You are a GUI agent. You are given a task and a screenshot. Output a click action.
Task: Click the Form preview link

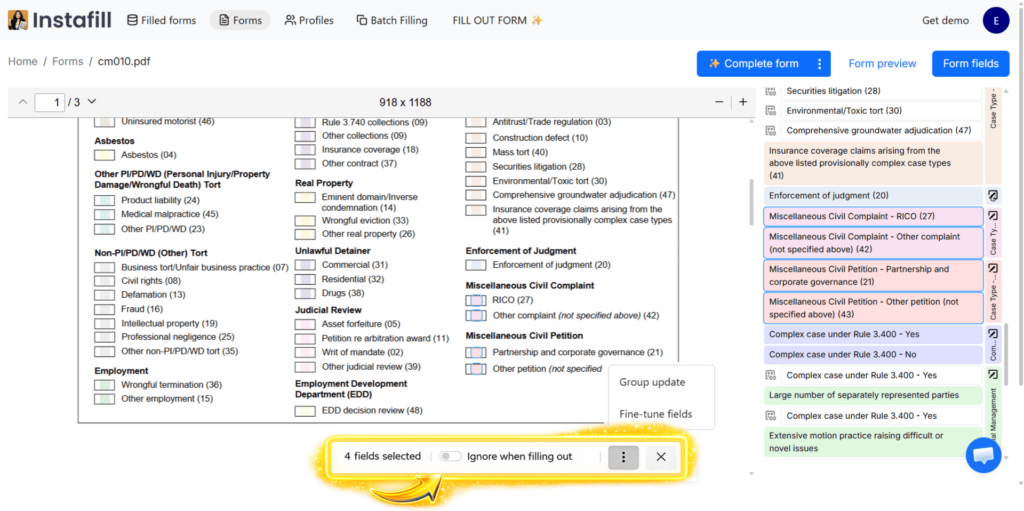point(882,64)
